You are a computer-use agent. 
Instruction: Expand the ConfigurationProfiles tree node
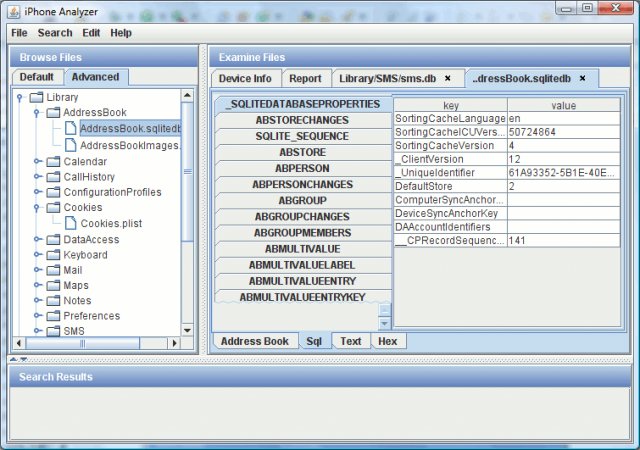pyautogui.click(x=37, y=192)
